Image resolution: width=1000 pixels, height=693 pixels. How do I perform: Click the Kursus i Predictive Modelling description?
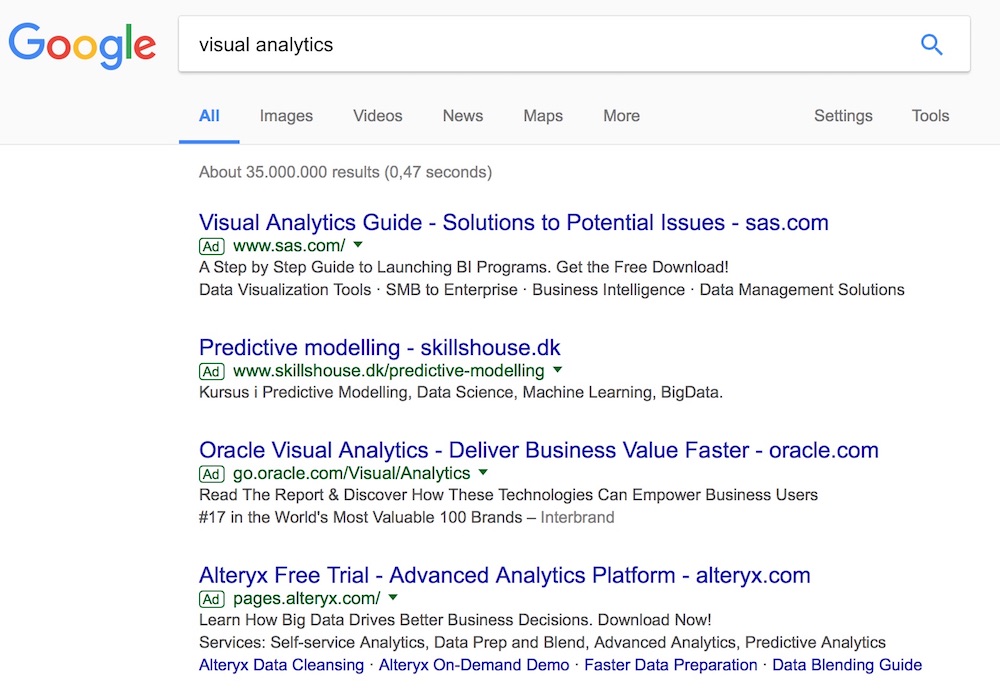[x=461, y=392]
